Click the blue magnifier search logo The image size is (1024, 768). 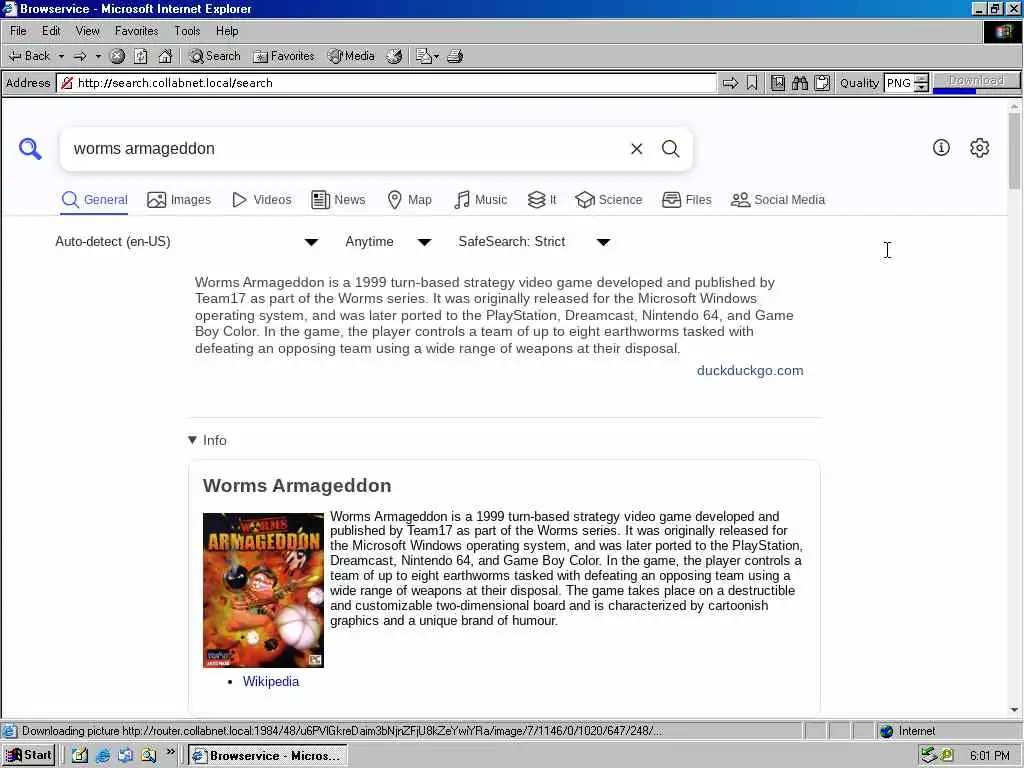[30, 149]
